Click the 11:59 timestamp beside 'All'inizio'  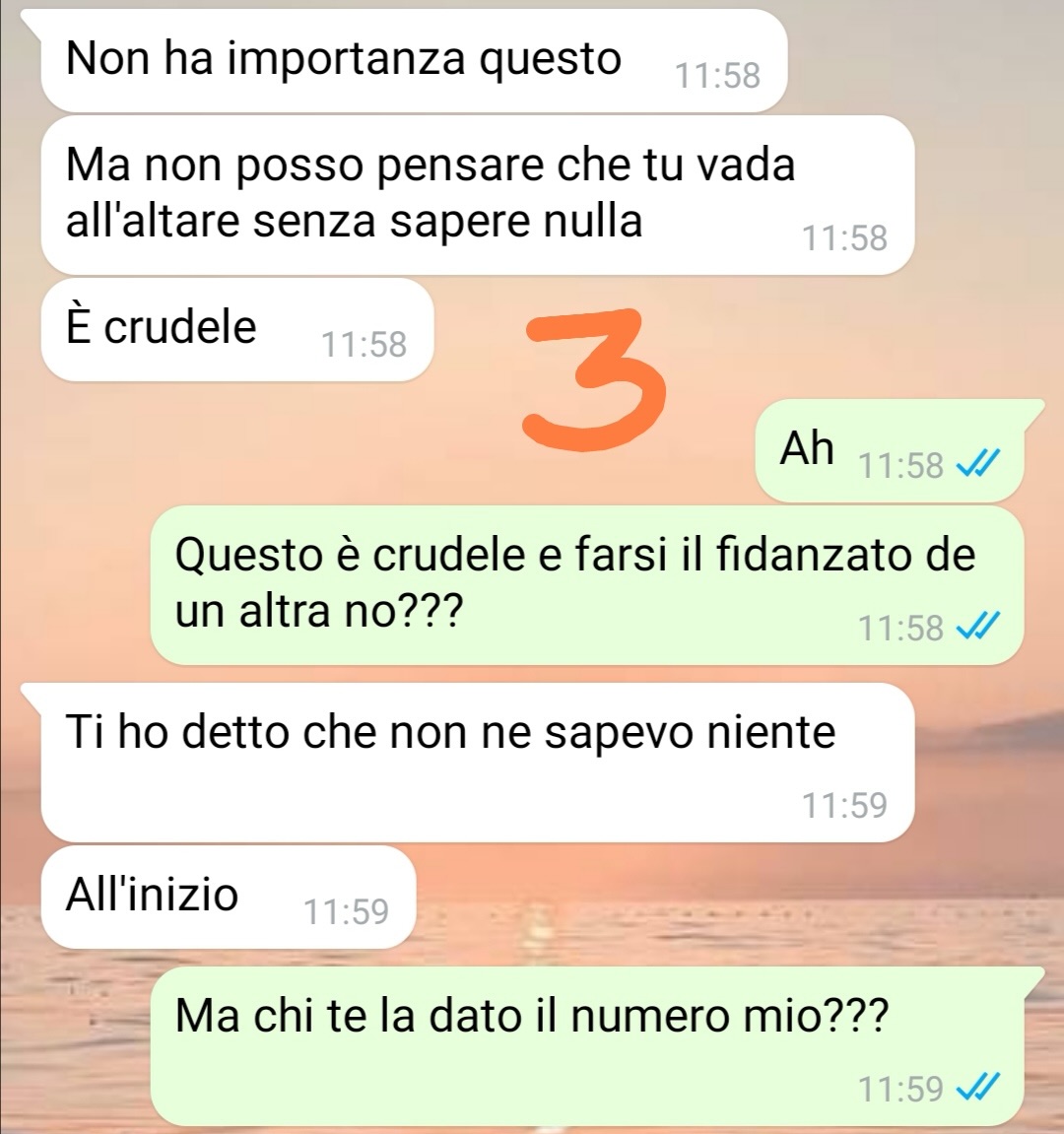tap(346, 912)
